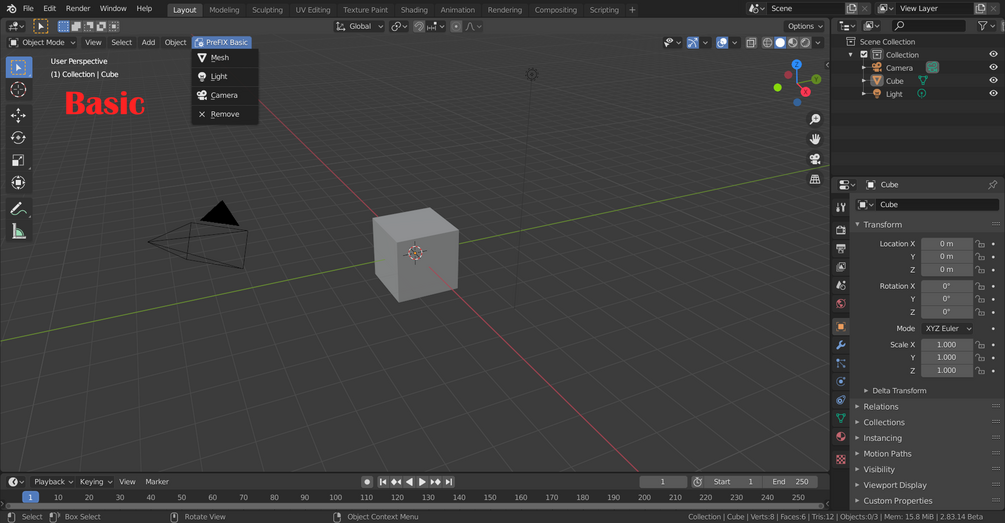This screenshot has width=1005, height=523.
Task: Select the Annotate tool
Action: pos(19,209)
